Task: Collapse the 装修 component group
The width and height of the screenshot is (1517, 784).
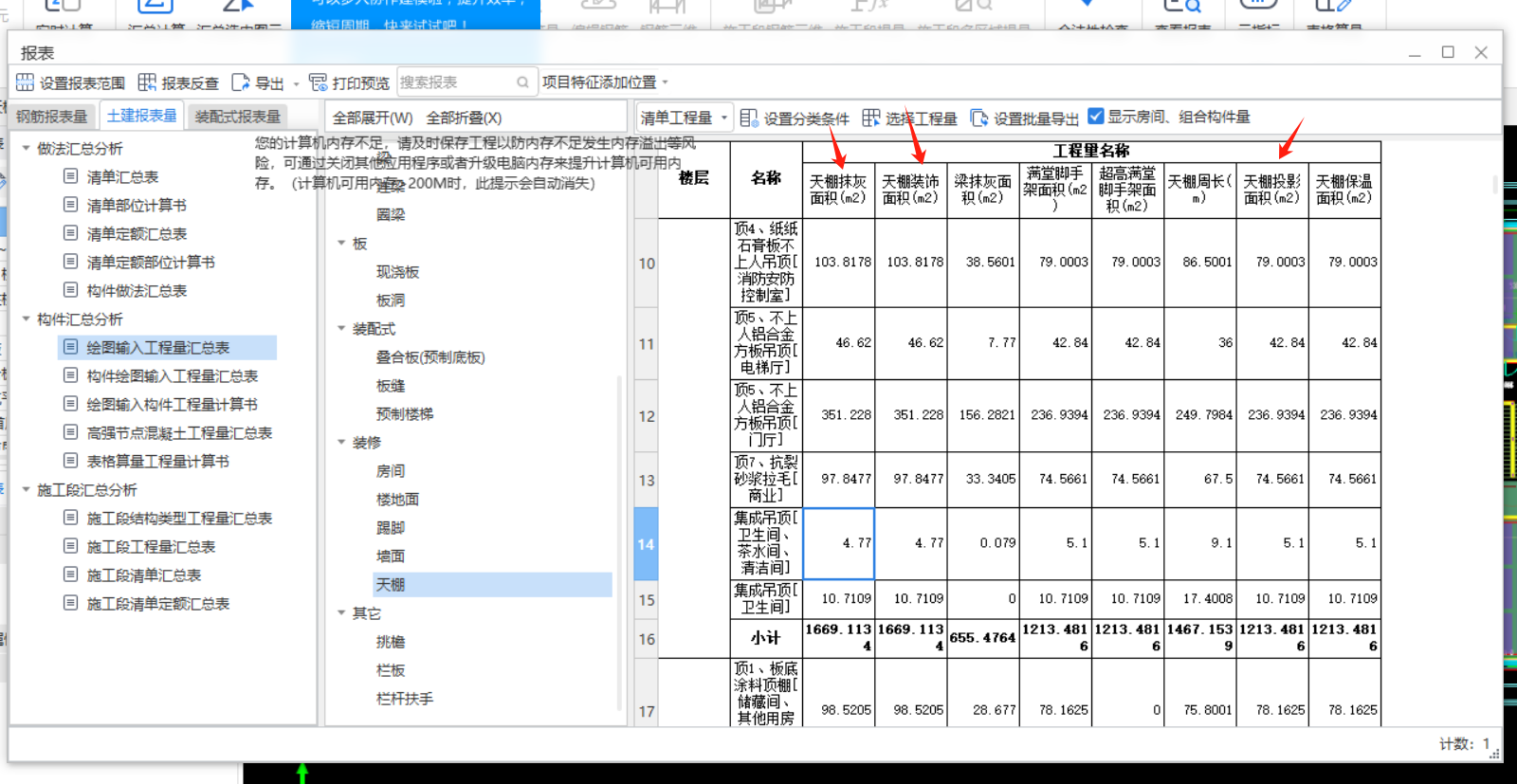Action: pyautogui.click(x=341, y=443)
